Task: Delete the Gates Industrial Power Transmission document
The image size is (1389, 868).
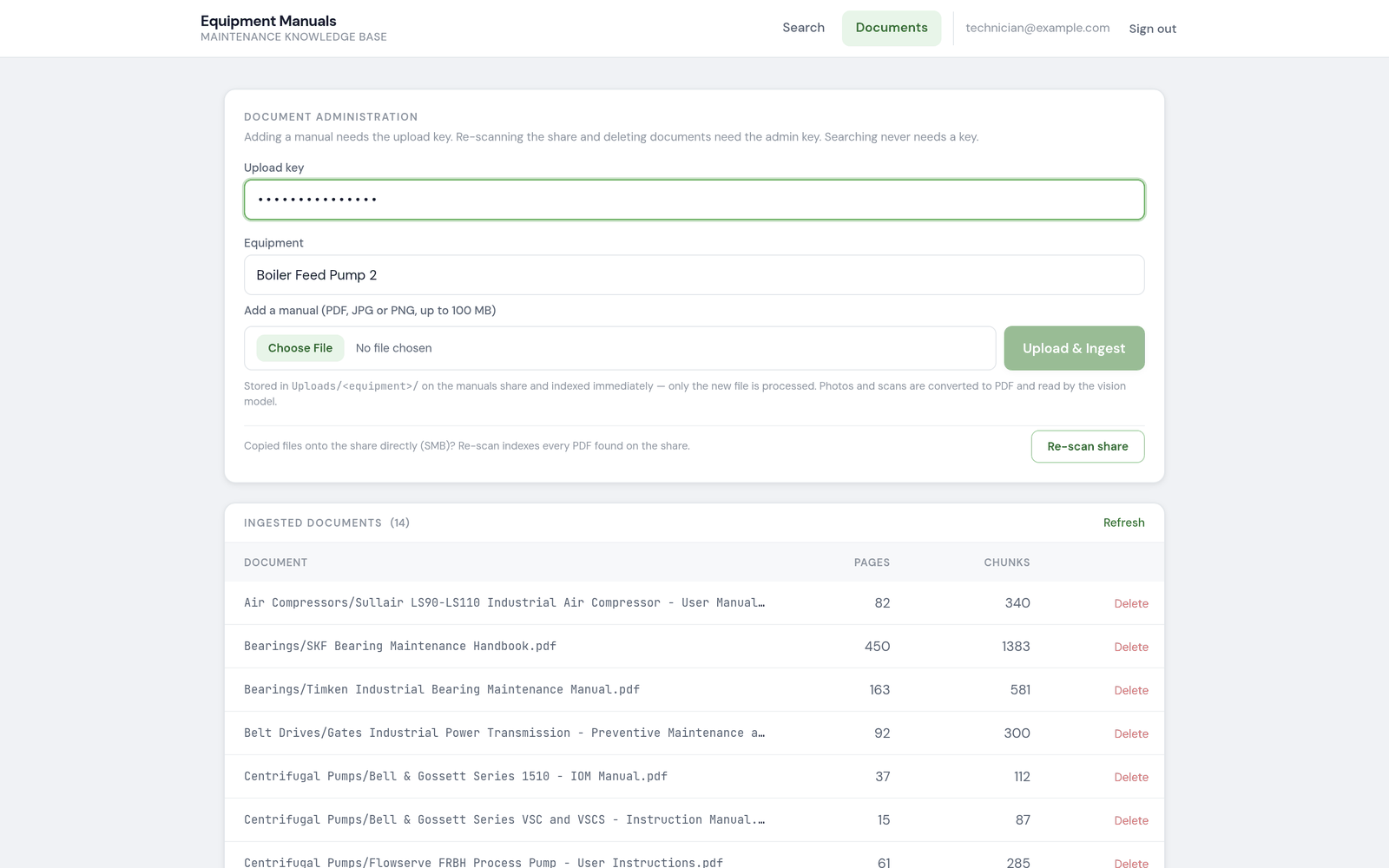Action: (x=1131, y=733)
